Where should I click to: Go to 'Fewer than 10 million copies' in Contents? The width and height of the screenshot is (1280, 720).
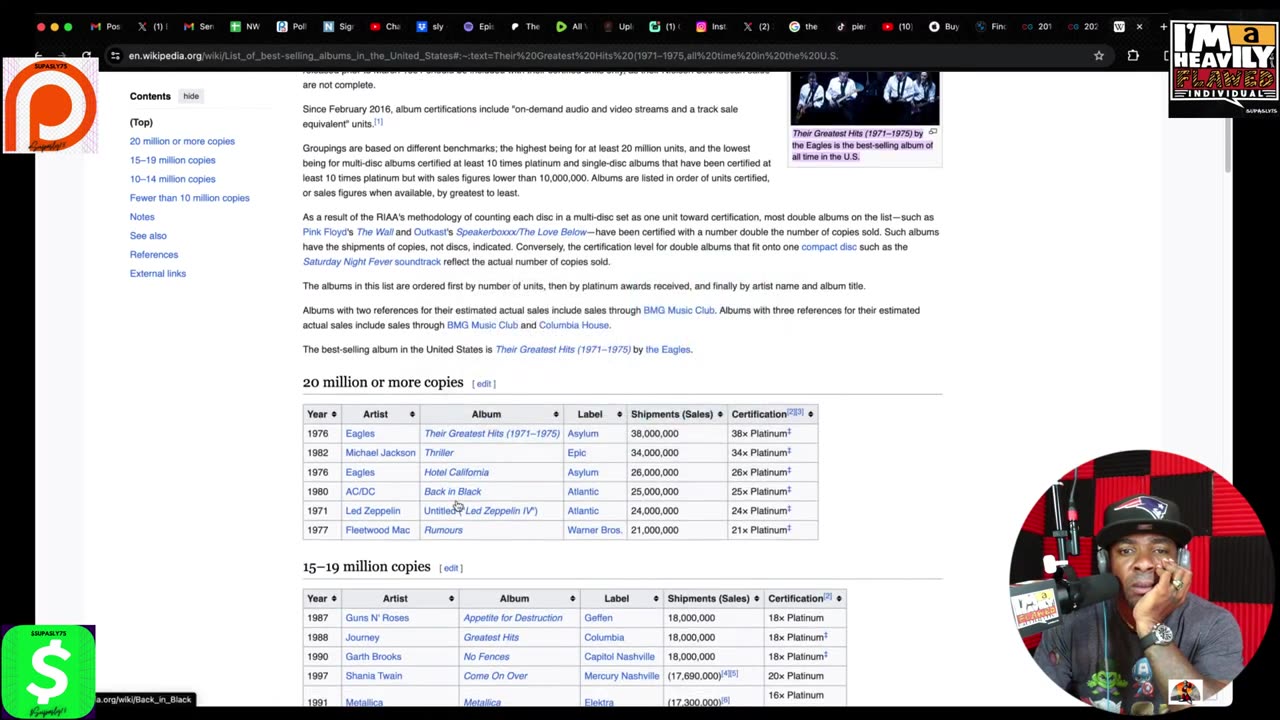189,198
